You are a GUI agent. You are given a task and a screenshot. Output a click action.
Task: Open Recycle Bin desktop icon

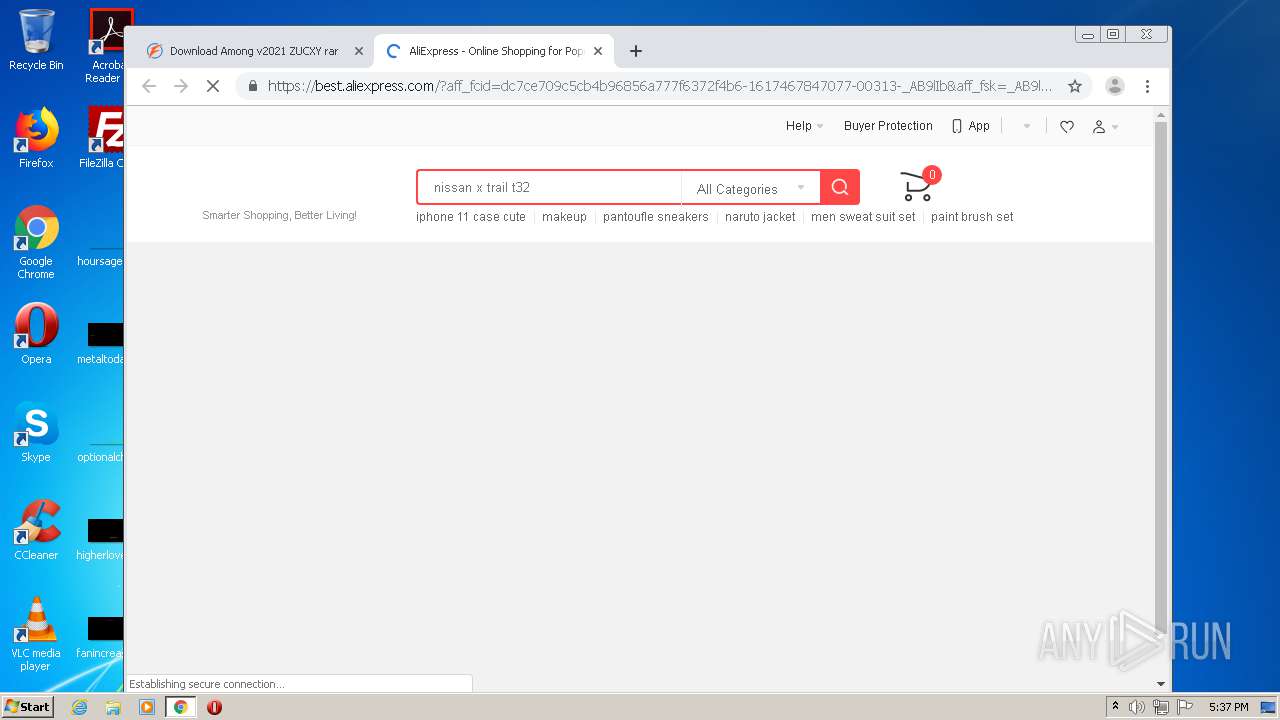pyautogui.click(x=36, y=40)
